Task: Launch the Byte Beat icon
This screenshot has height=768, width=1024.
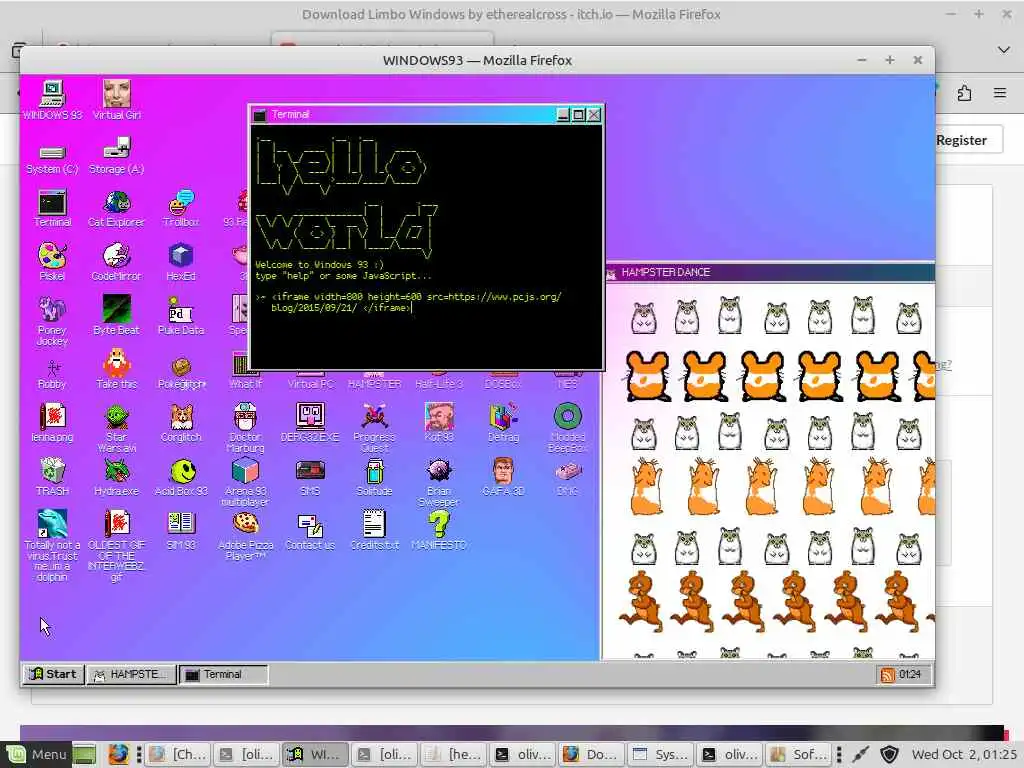Action: [x=116, y=315]
